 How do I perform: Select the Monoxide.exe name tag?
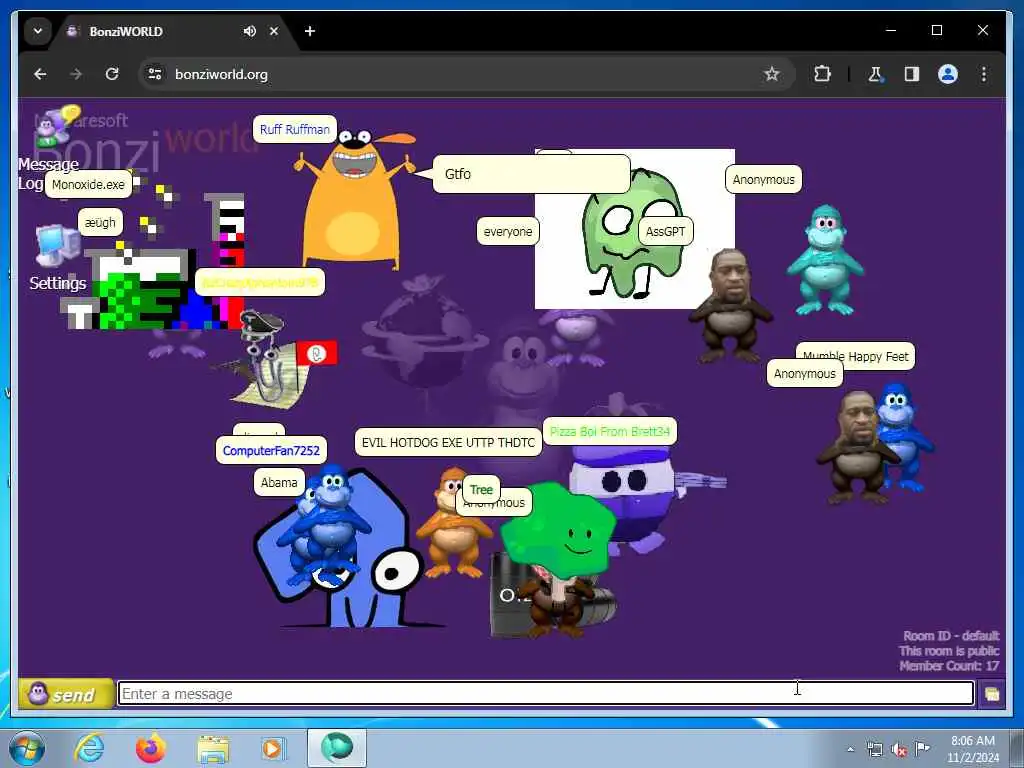click(x=88, y=185)
